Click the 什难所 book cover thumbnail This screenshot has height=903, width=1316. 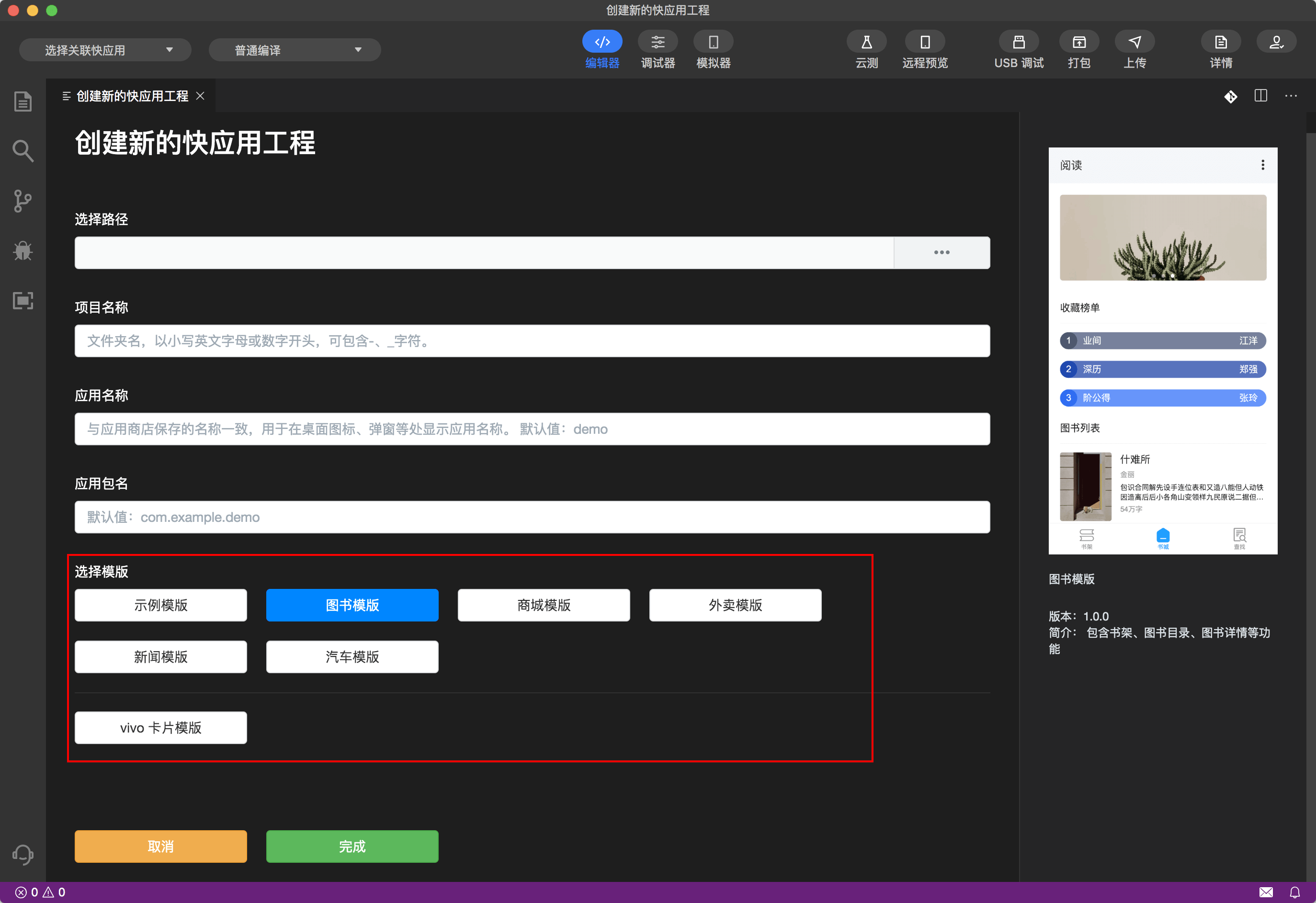click(1085, 486)
